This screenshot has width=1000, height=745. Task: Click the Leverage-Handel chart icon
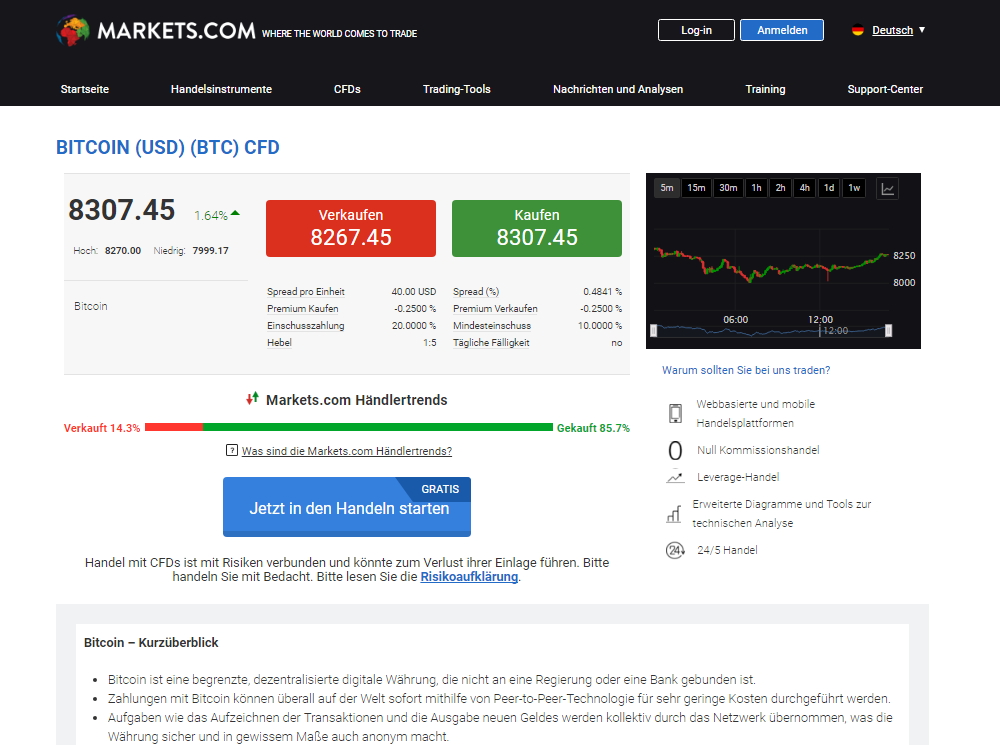pyautogui.click(x=675, y=477)
